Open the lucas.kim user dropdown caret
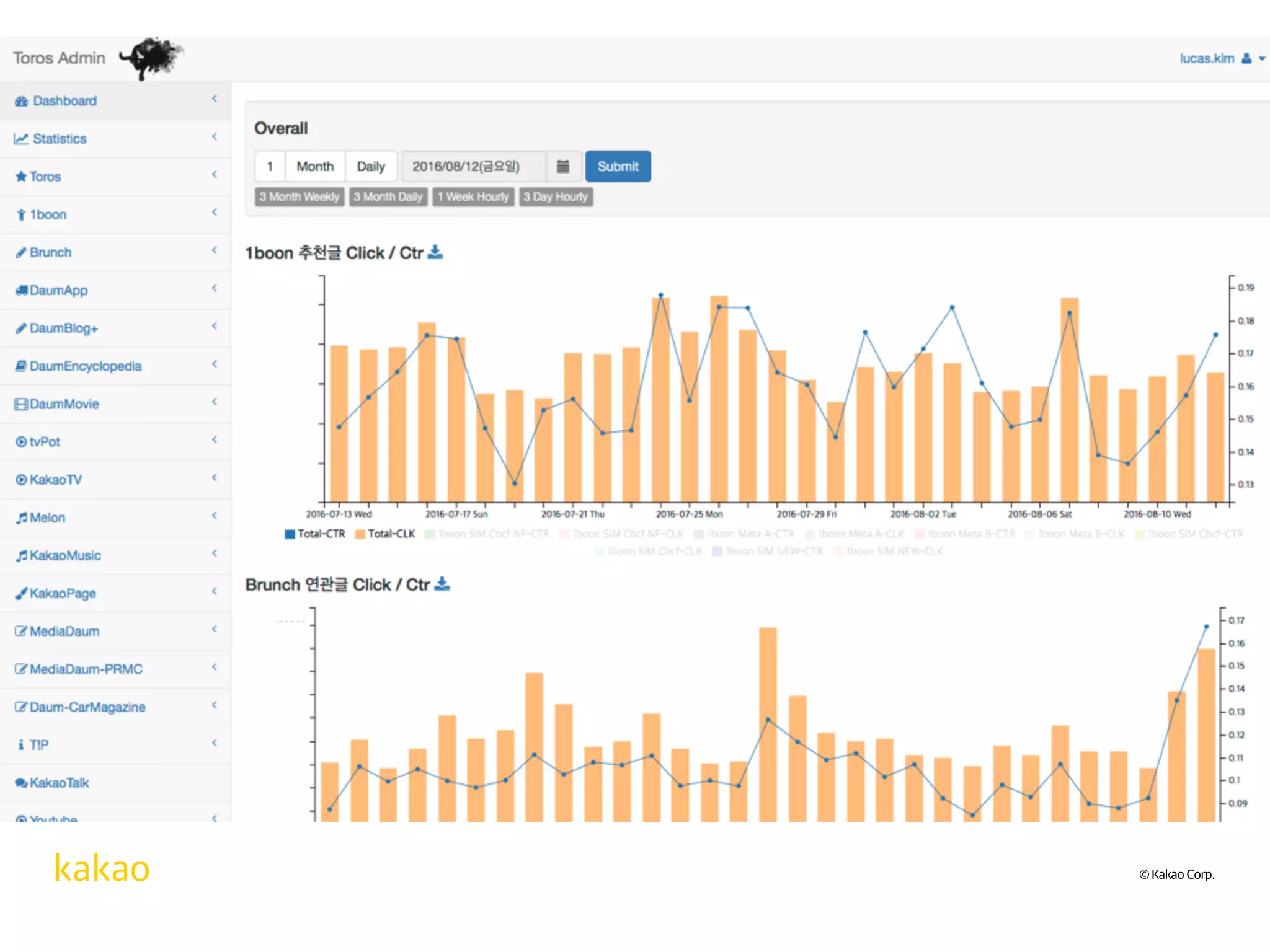The width and height of the screenshot is (1270, 952). [1261, 59]
